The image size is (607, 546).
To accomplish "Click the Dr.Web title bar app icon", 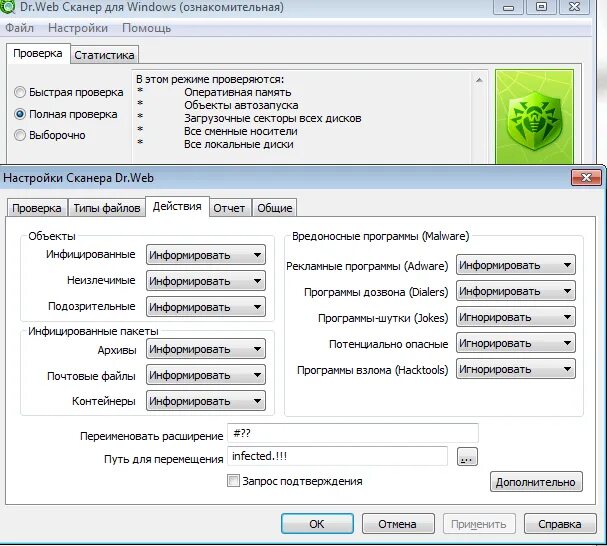I will (x=7, y=7).
